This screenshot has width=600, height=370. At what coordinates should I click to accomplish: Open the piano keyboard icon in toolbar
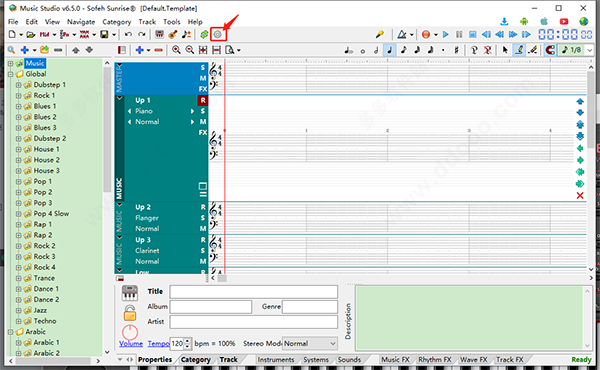pyautogui.click(x=160, y=34)
